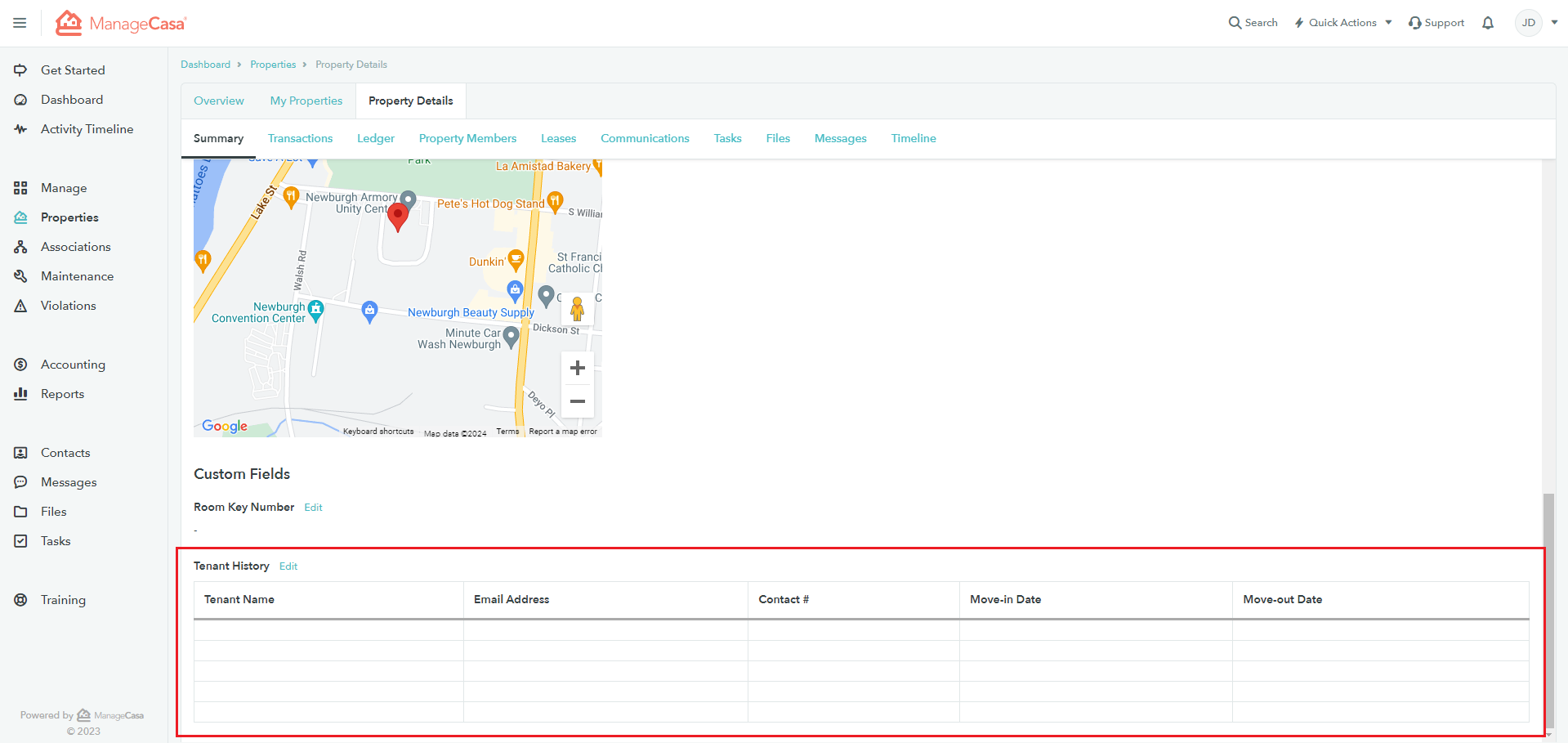Click the Maintenance sidebar label
1568x743 pixels.
pos(77,276)
